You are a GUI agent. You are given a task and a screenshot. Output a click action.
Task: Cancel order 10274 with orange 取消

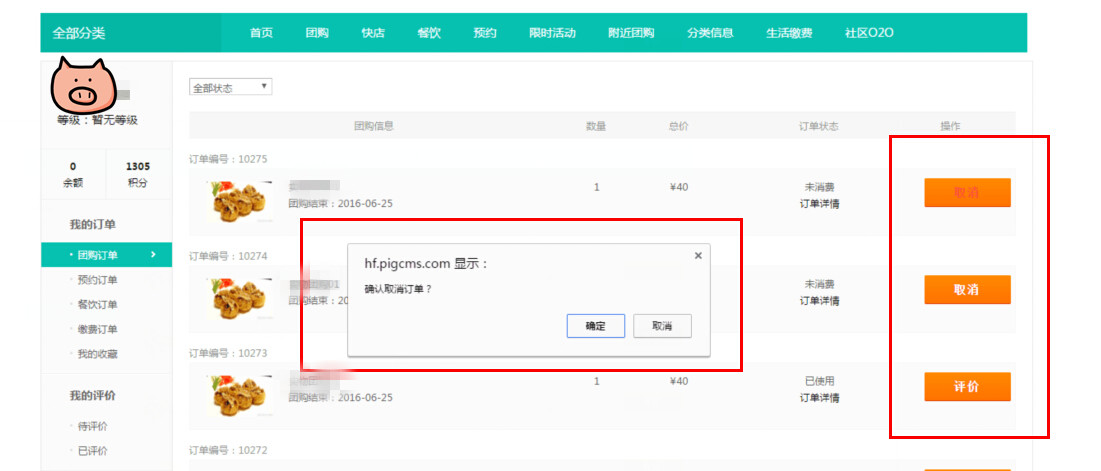coord(967,289)
